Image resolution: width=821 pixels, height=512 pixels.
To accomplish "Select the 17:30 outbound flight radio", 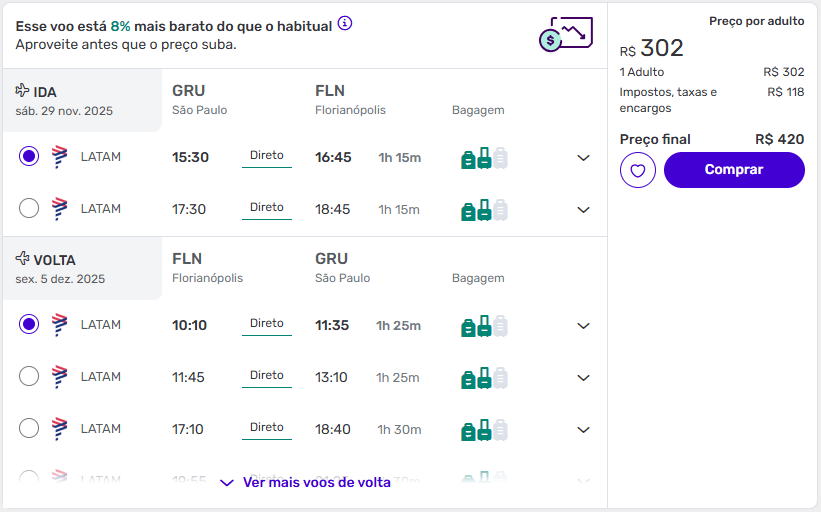I will pos(29,209).
